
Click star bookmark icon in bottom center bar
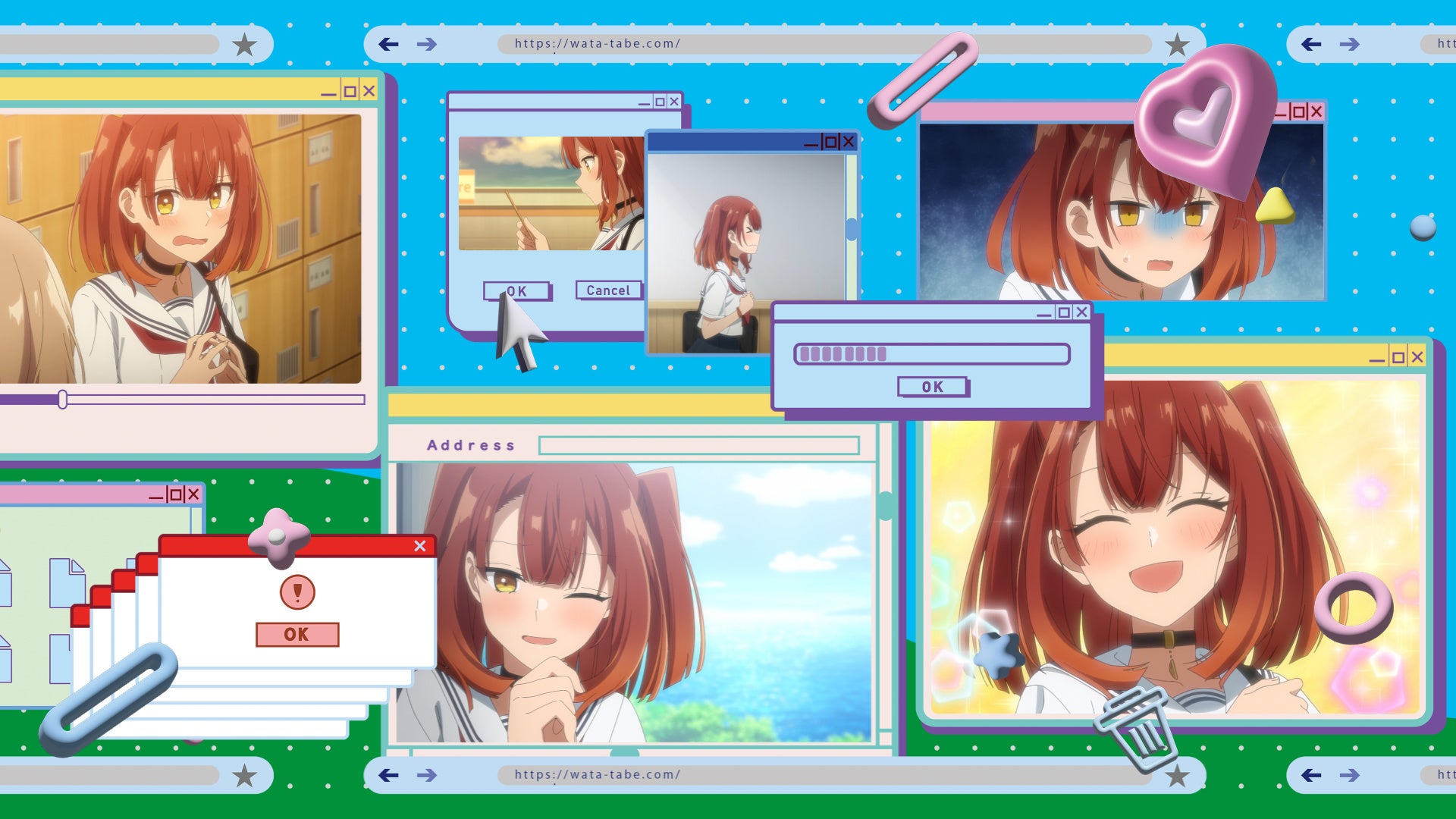pyautogui.click(x=1177, y=775)
